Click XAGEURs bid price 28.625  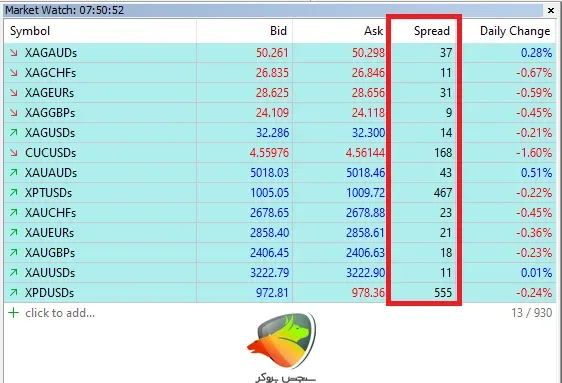tap(272, 93)
